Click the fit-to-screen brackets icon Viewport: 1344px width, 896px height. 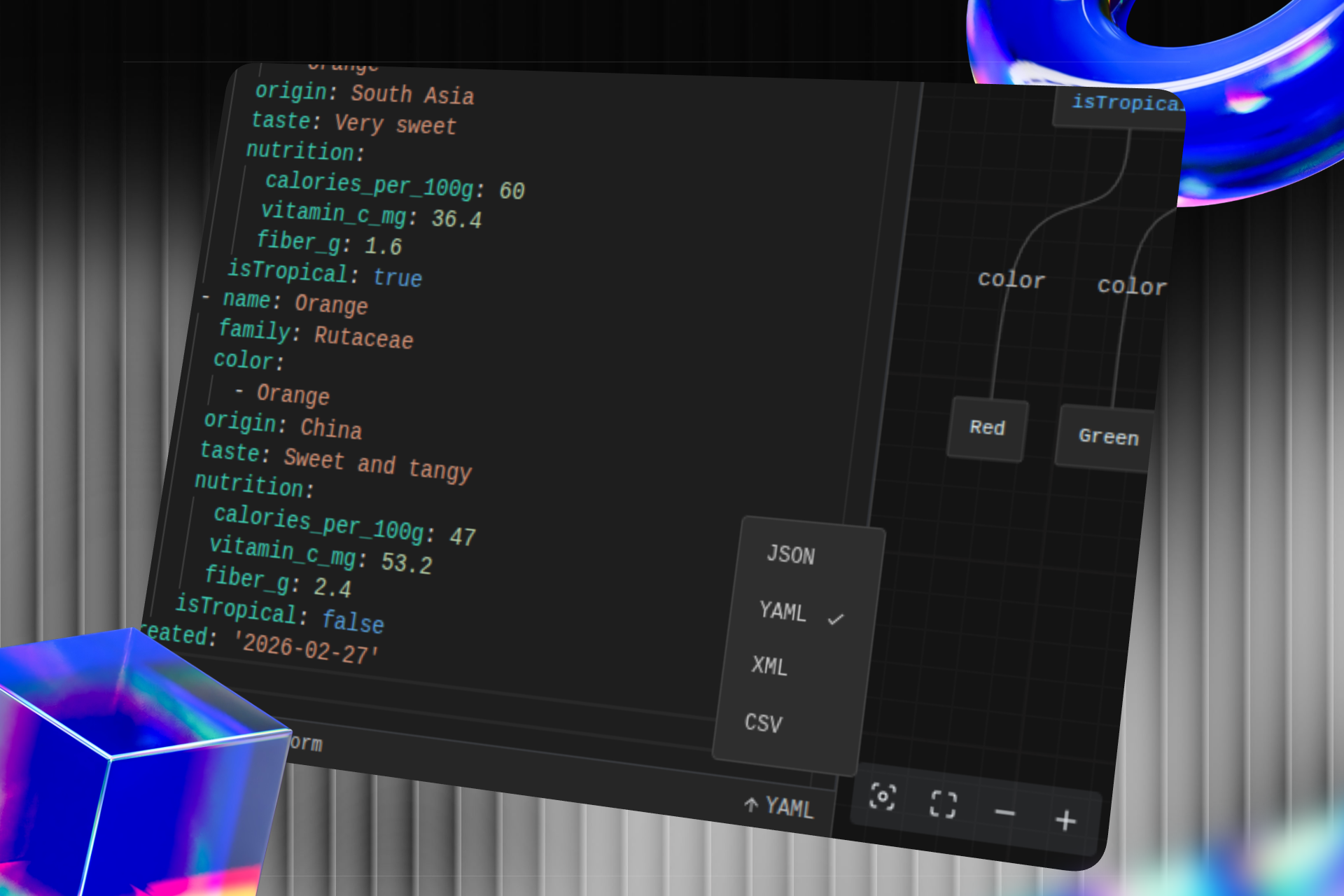click(943, 804)
